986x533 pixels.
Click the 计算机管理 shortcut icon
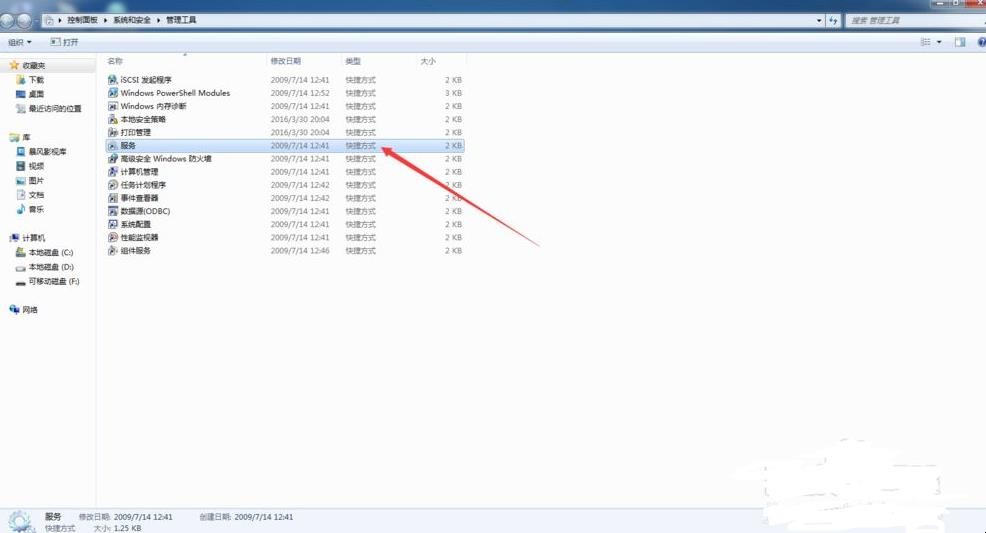coord(113,172)
